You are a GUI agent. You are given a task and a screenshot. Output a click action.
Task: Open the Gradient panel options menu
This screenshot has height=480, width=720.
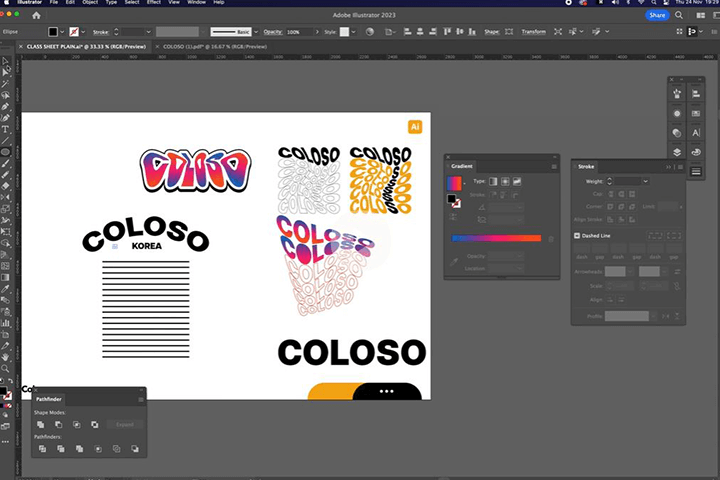tap(554, 167)
